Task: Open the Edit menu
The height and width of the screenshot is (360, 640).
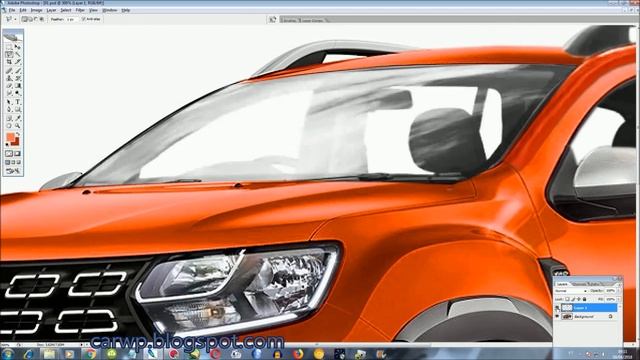Action: click(23, 10)
